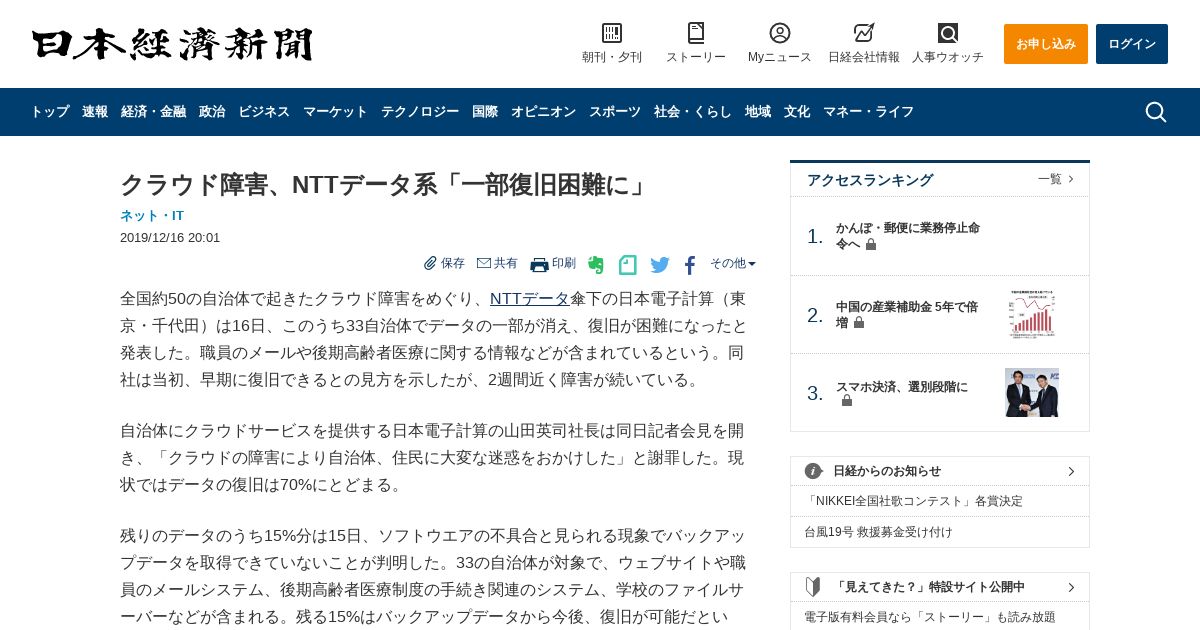1200x630 pixels.
Task: Open the 日経会社情報 chart icon
Action: coord(864,33)
